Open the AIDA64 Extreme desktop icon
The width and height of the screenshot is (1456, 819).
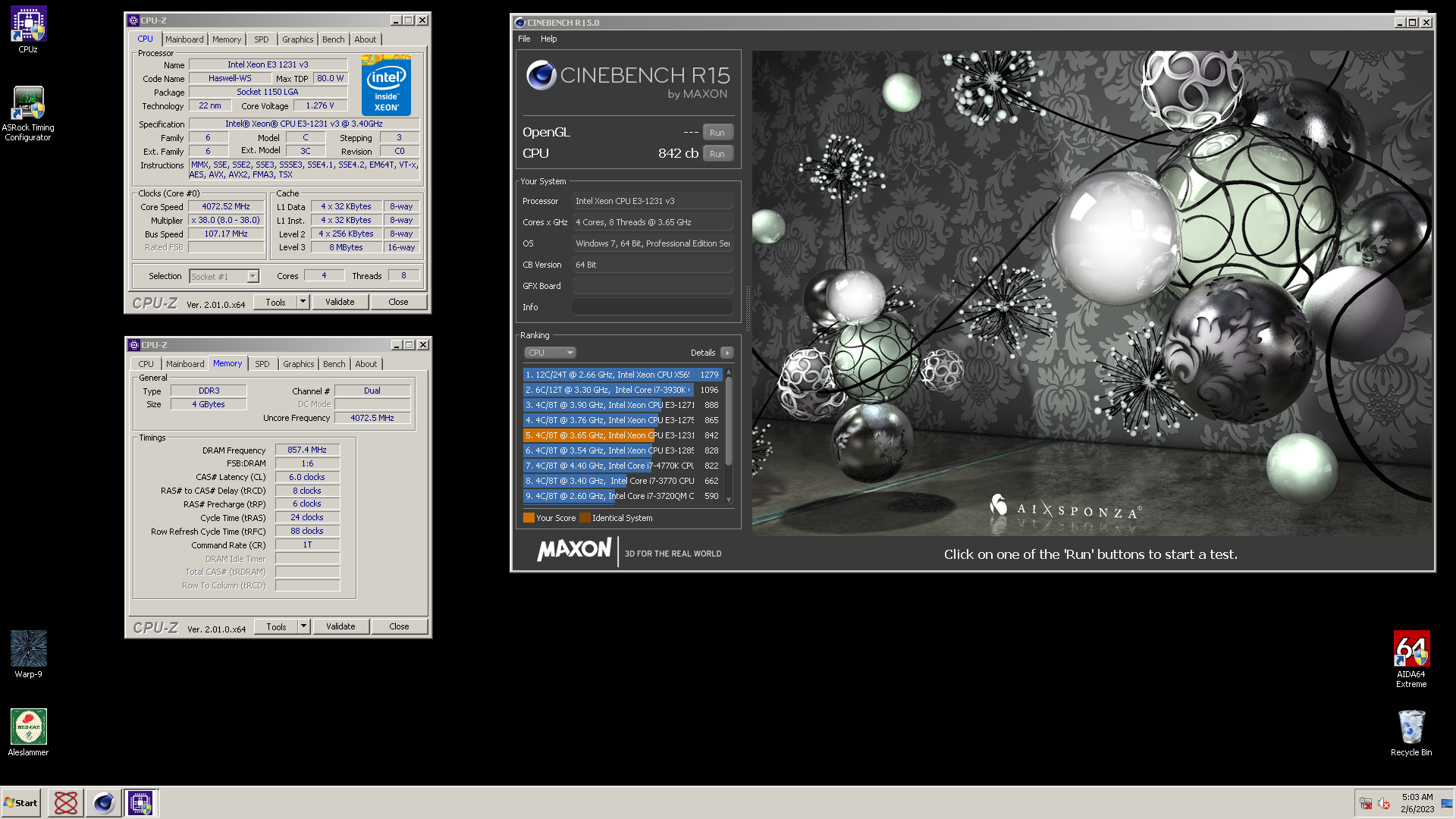[x=1411, y=660]
